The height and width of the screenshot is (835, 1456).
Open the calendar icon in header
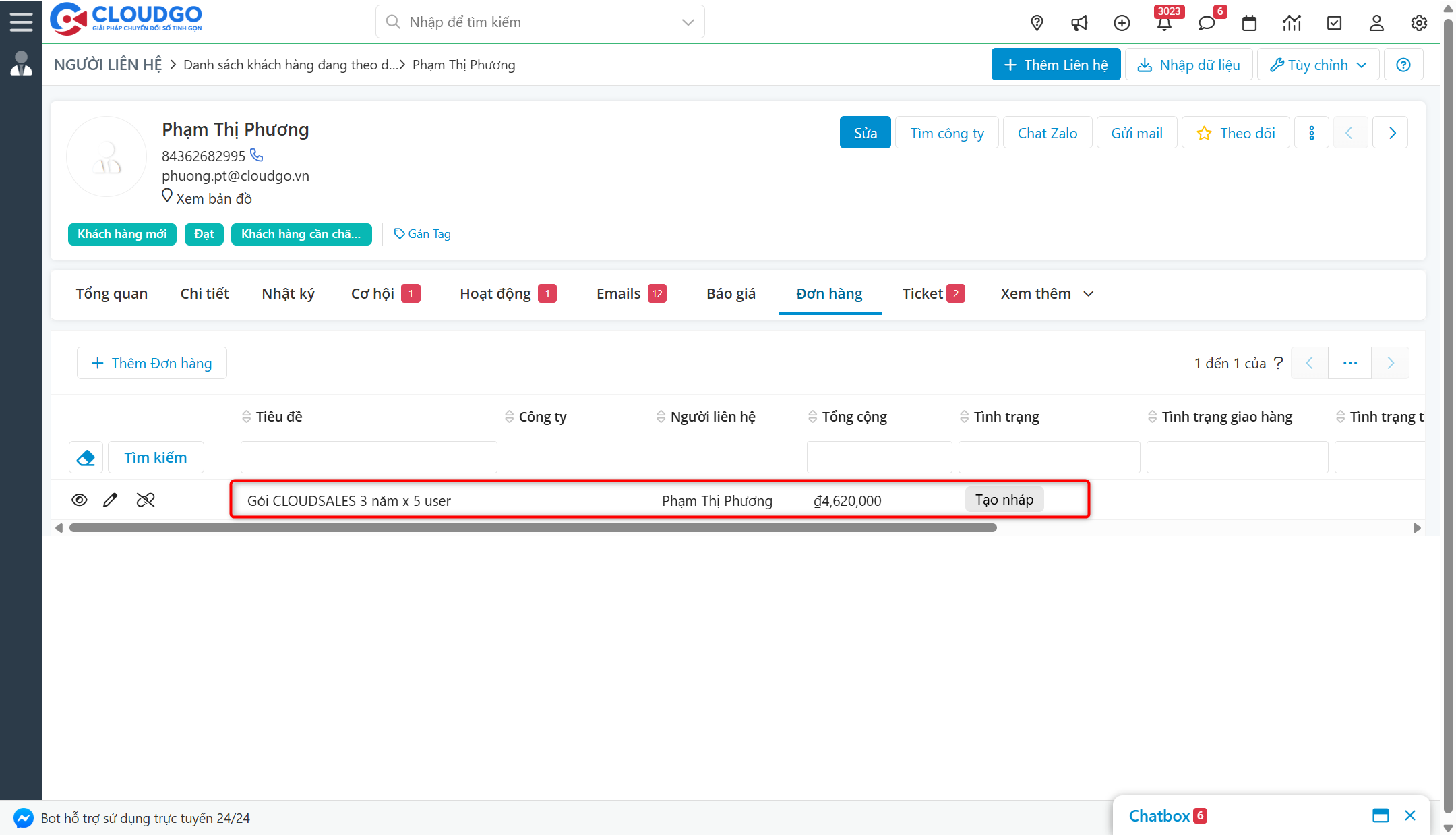[x=1249, y=23]
